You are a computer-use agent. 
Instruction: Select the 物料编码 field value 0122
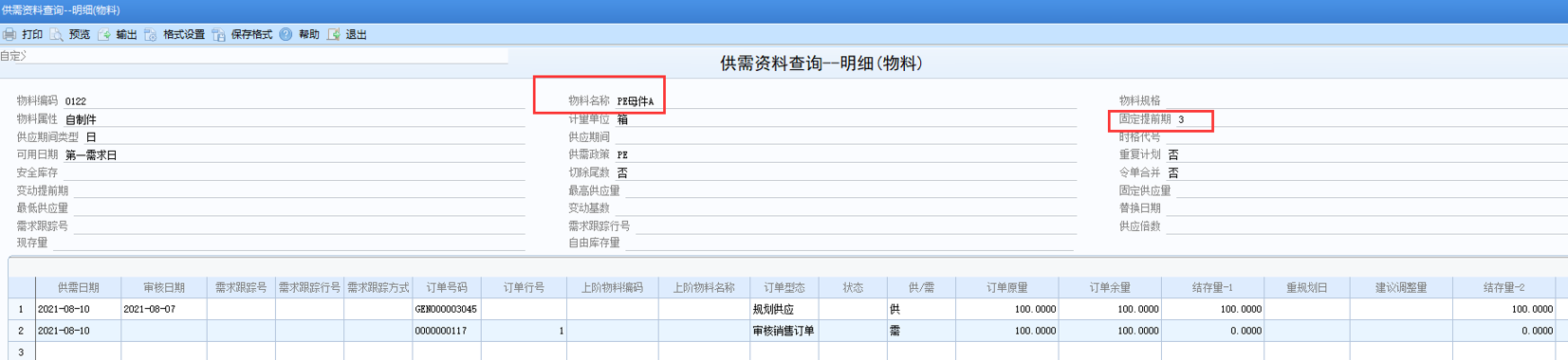(x=76, y=100)
